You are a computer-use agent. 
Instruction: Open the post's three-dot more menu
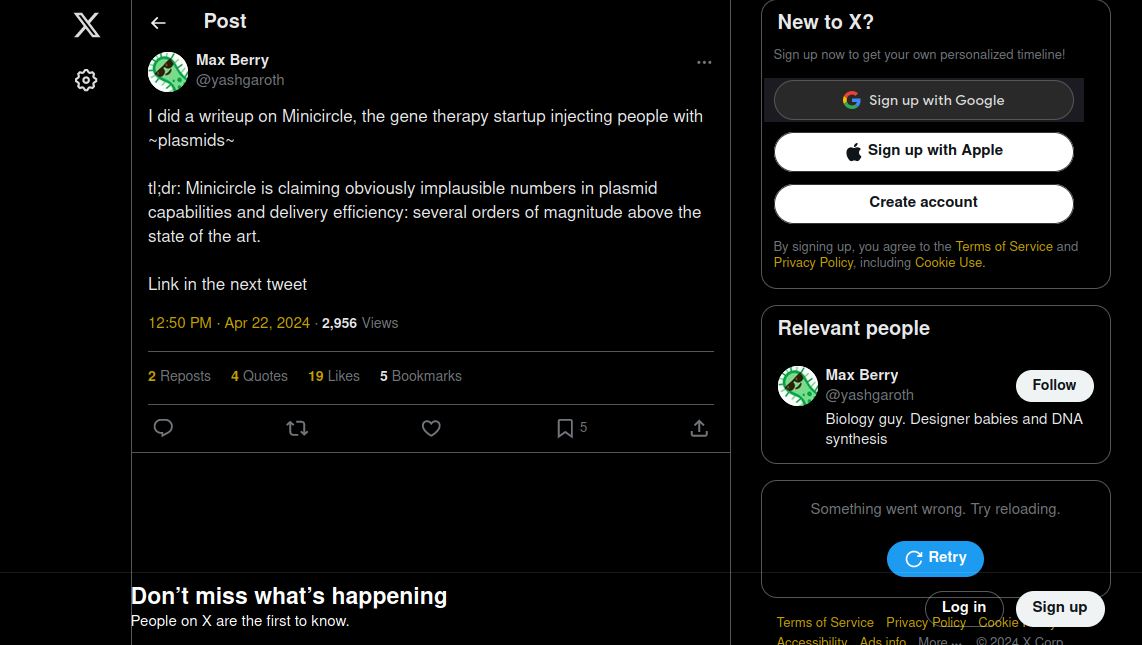point(704,63)
